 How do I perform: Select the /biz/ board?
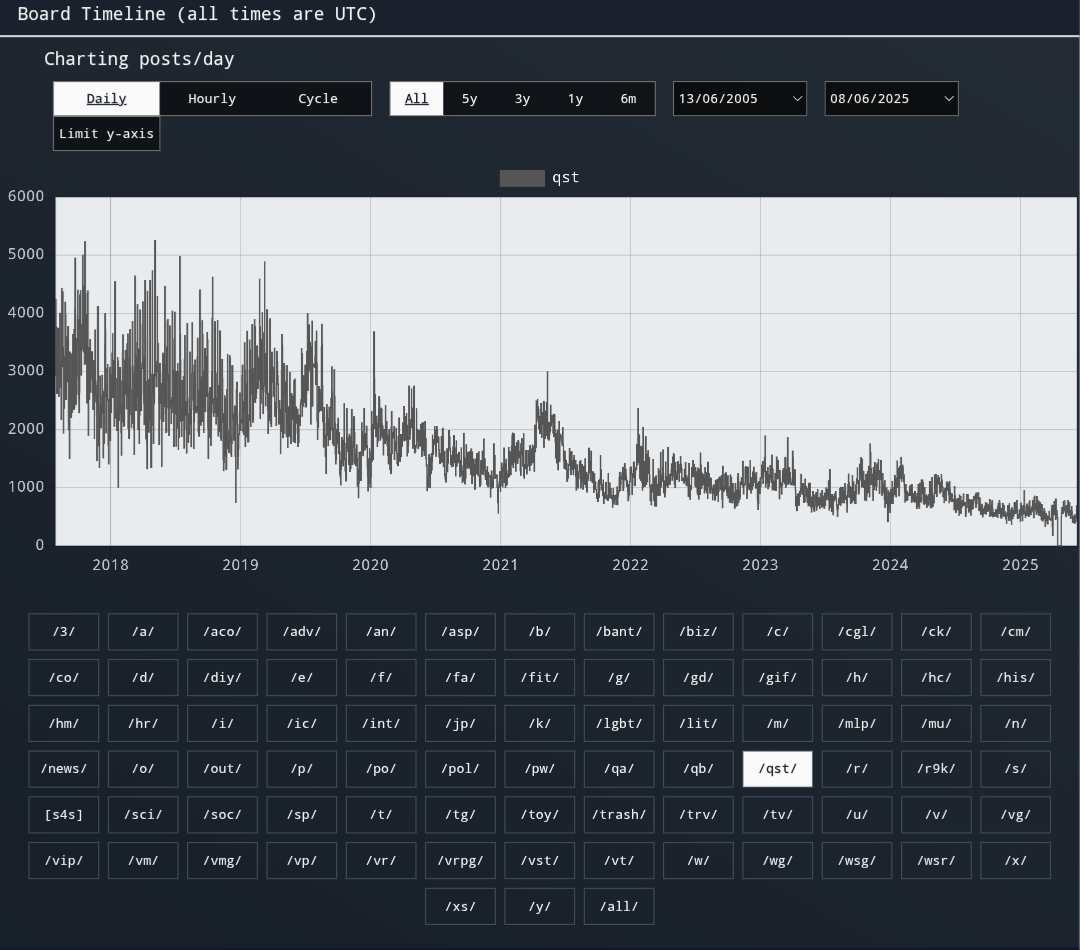pyautogui.click(x=698, y=632)
